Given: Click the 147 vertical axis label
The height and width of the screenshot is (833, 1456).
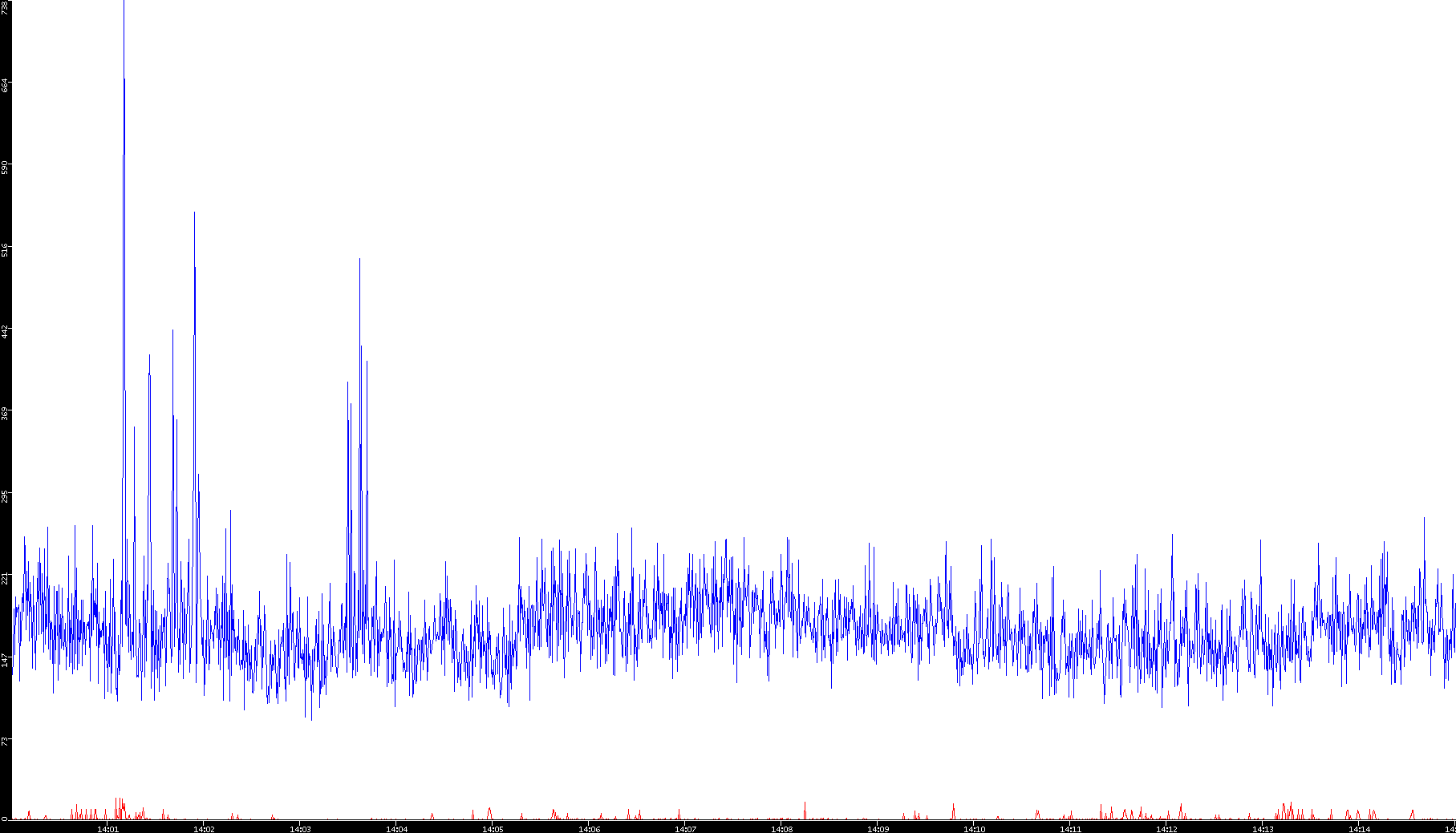Looking at the screenshot, I should pos(6,659).
